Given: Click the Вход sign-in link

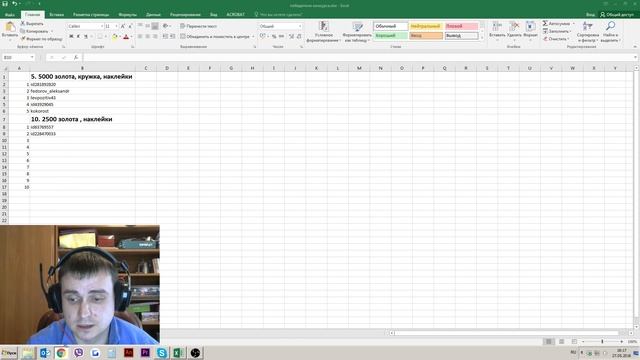Looking at the screenshot, I should 590,15.
